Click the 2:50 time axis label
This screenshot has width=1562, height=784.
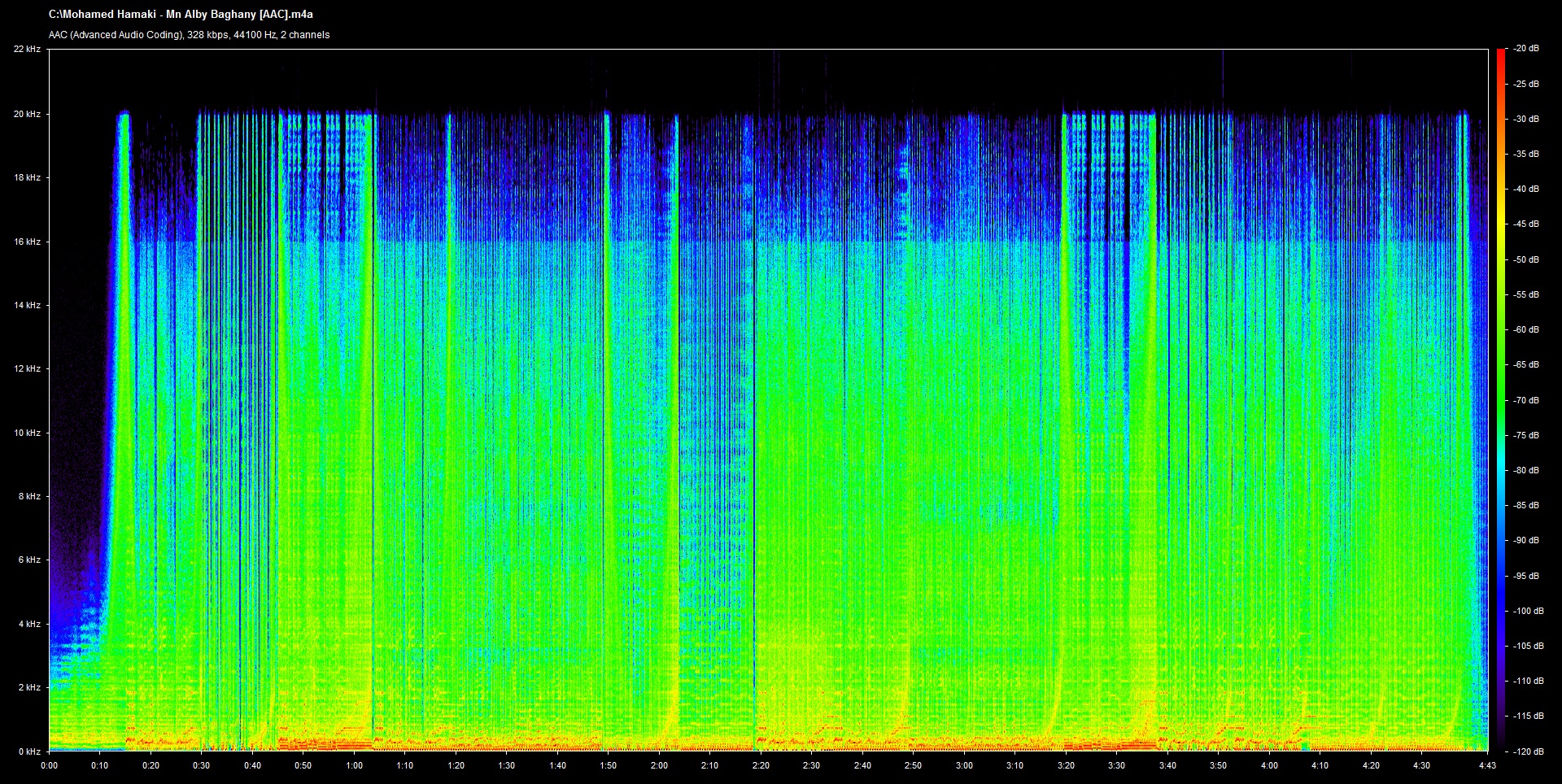coord(913,765)
